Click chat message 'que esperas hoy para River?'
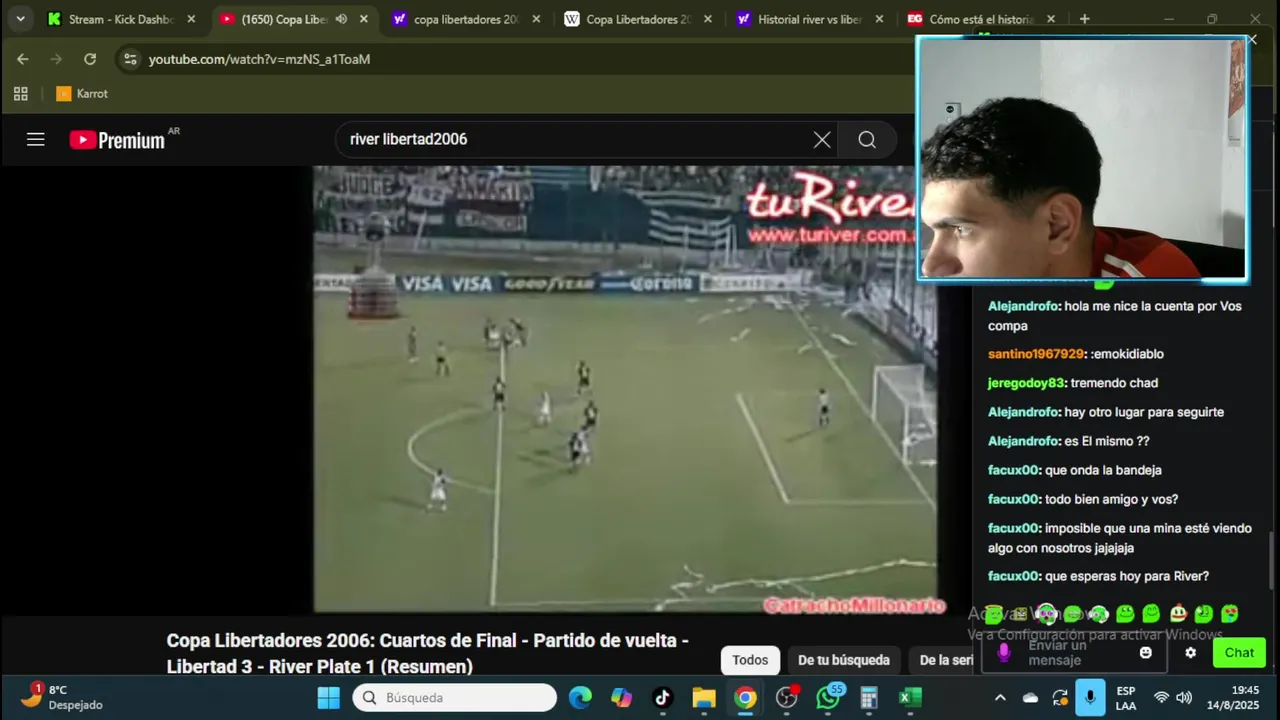The height and width of the screenshot is (720, 1280). pos(1127,576)
